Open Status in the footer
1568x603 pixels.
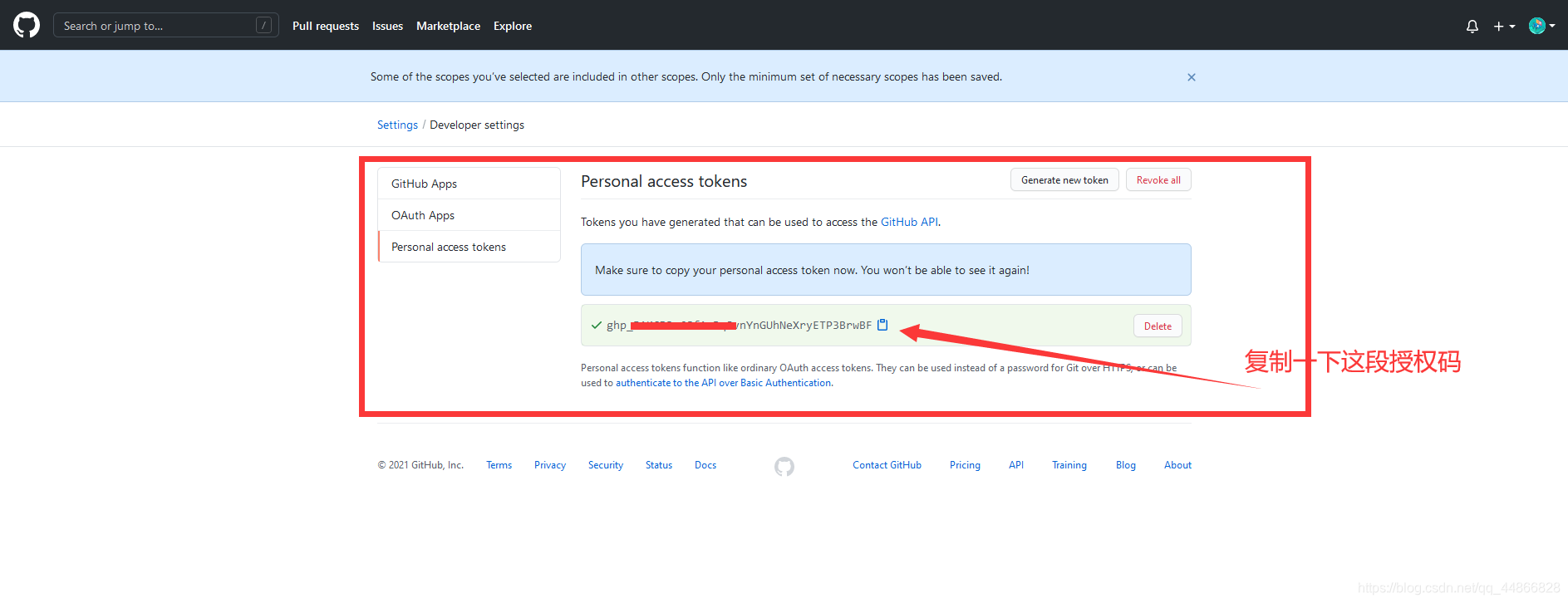[x=659, y=465]
